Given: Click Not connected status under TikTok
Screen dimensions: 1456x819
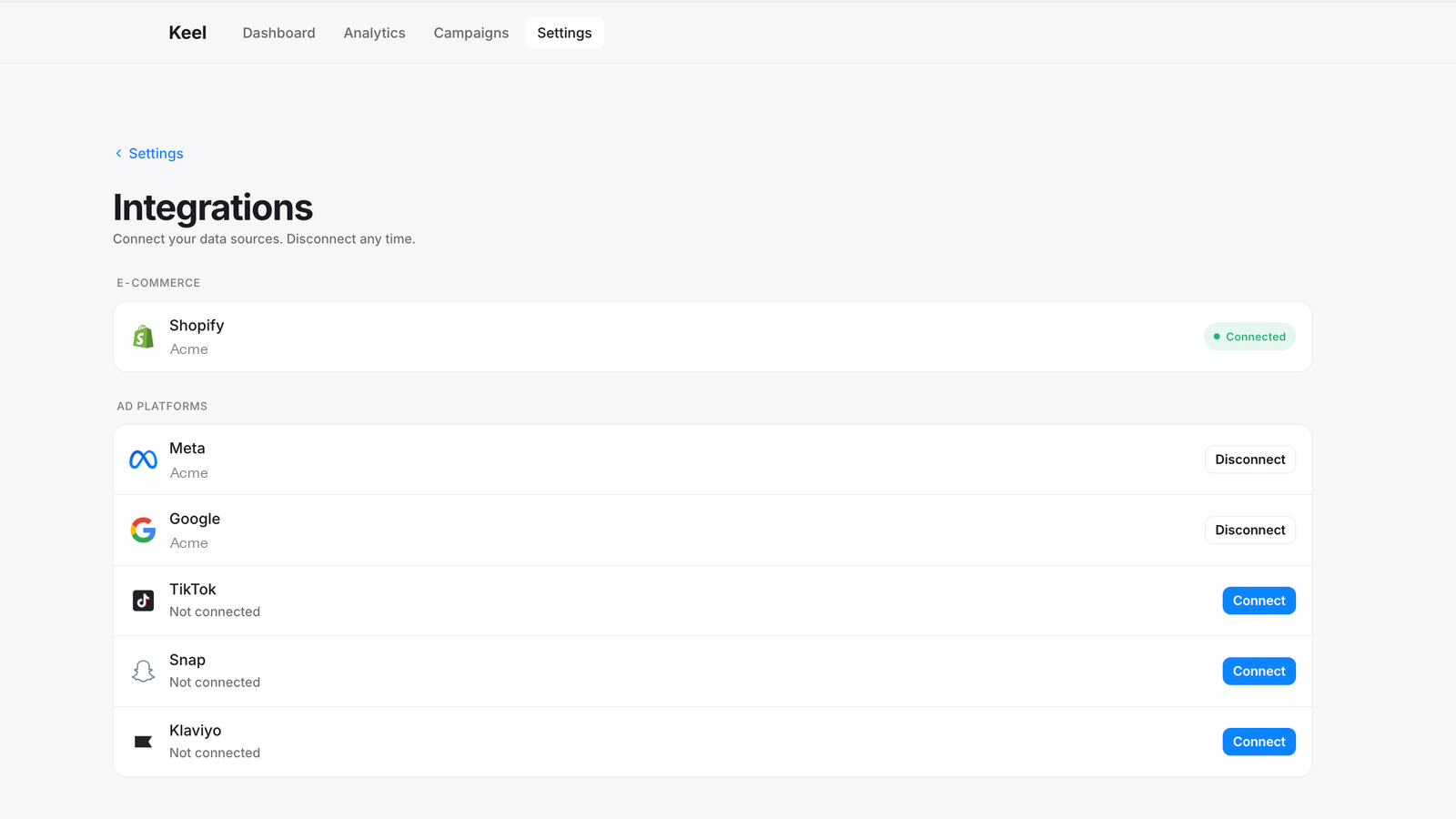Looking at the screenshot, I should (x=215, y=612).
